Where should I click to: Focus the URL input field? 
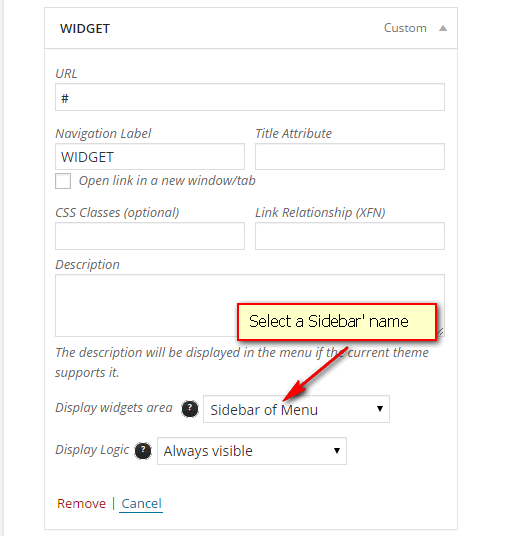(250, 97)
